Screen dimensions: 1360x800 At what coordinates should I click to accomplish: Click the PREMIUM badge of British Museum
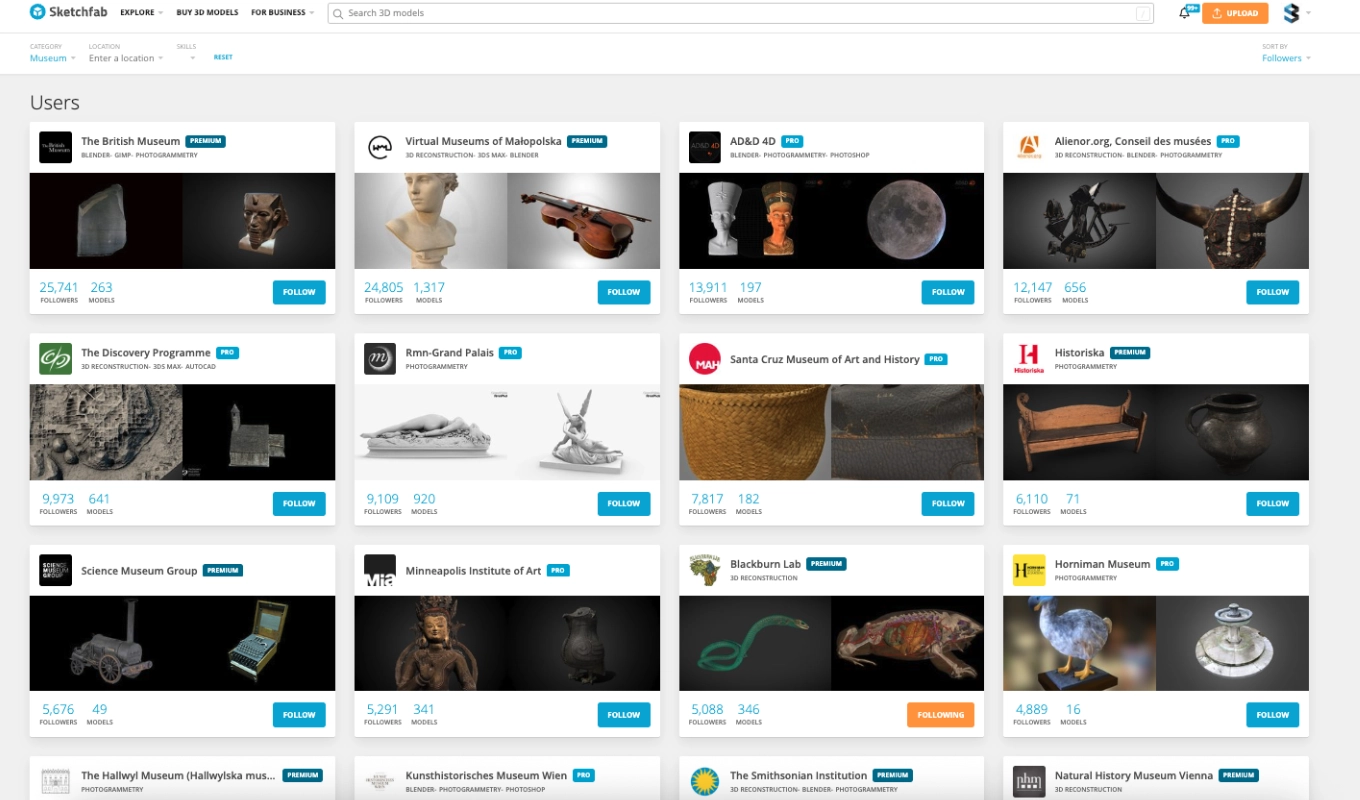tap(205, 141)
